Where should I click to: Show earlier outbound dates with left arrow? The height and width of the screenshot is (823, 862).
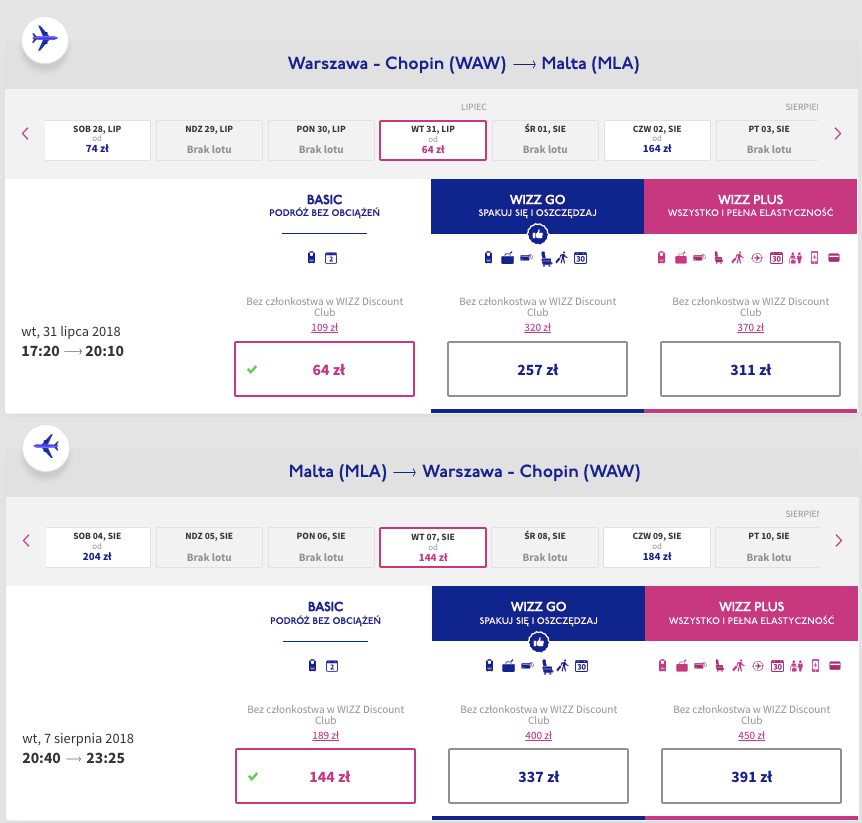pyautogui.click(x=25, y=134)
